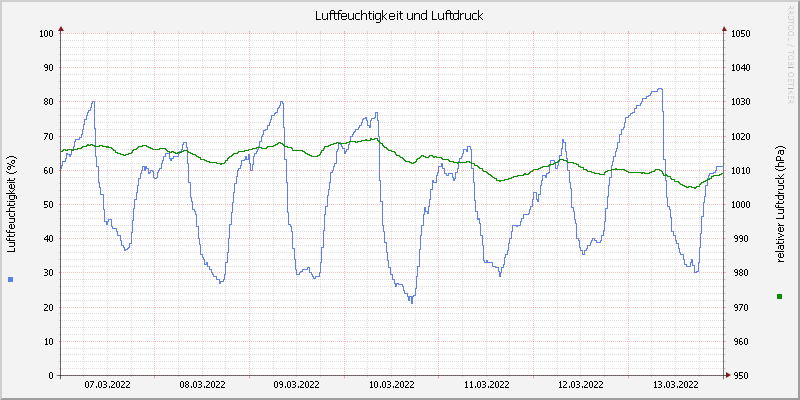Click the lowest humidity dip on 10.03.2022

point(412,302)
